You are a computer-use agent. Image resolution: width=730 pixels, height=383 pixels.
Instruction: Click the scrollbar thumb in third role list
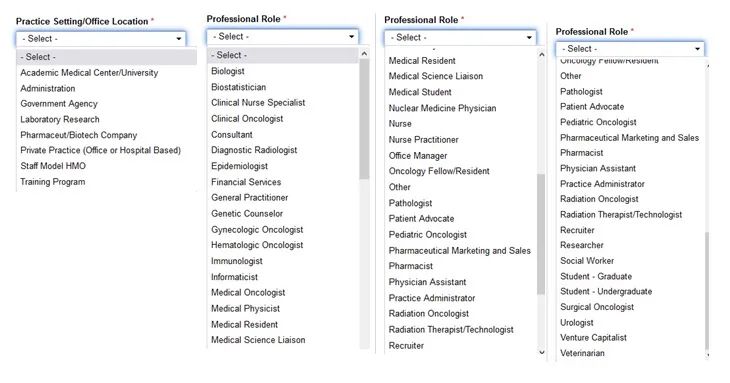(x=541, y=234)
